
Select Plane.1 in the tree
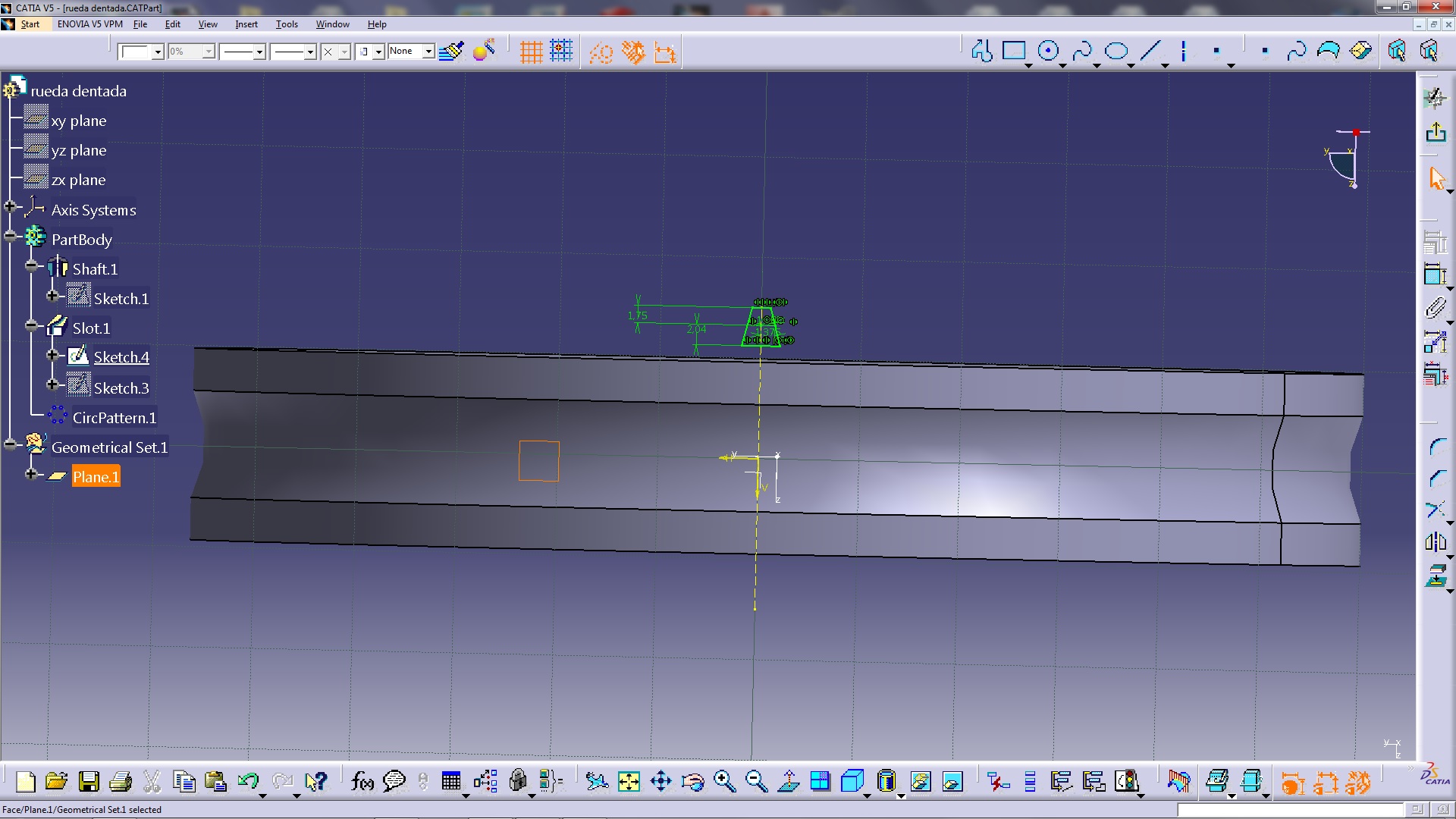(96, 477)
